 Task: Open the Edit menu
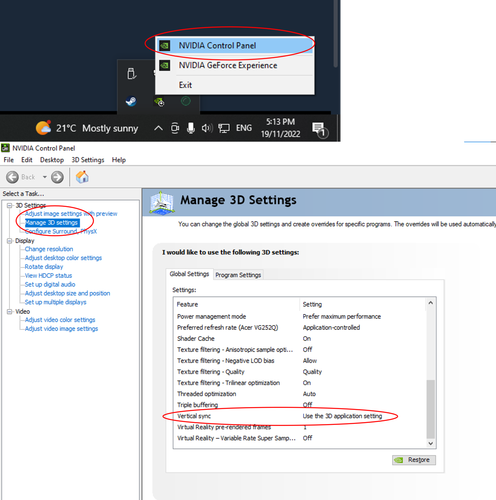tap(27, 160)
